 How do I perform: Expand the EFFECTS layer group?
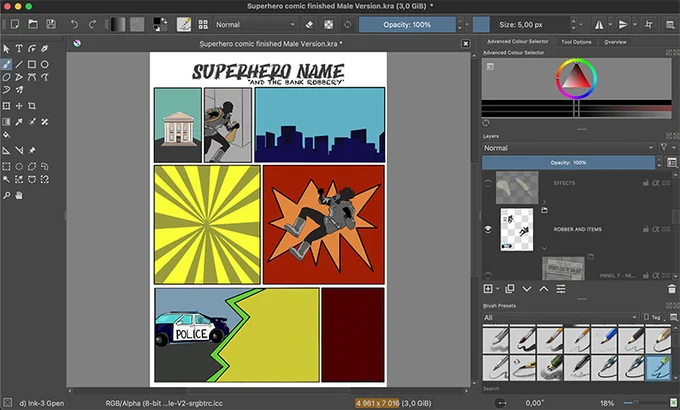(x=544, y=202)
